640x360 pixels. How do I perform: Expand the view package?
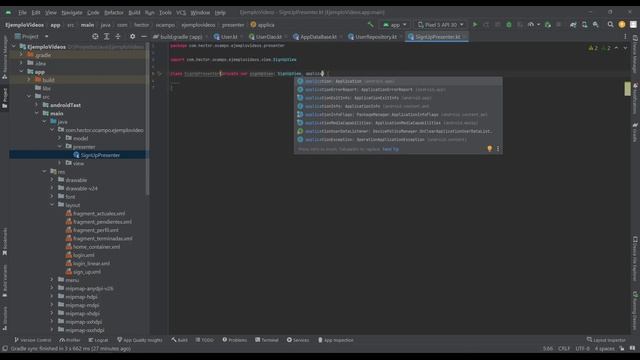[60, 163]
